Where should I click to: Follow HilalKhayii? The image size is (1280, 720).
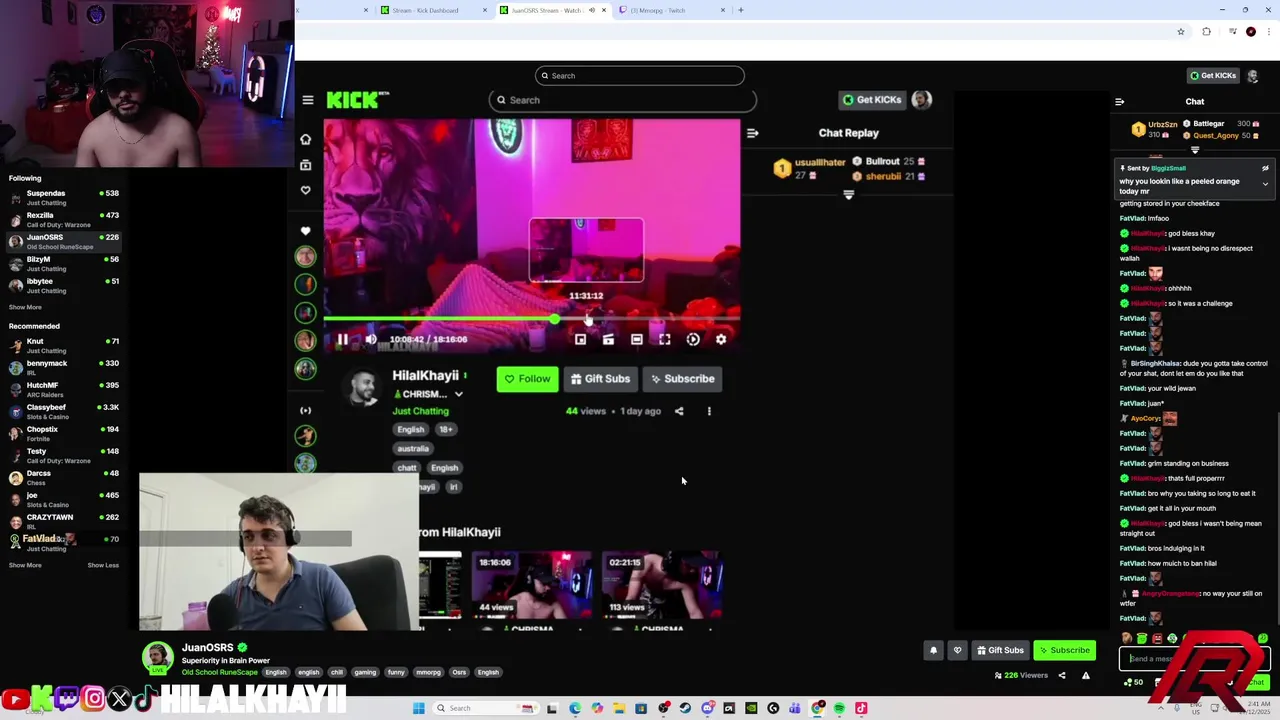click(x=527, y=379)
